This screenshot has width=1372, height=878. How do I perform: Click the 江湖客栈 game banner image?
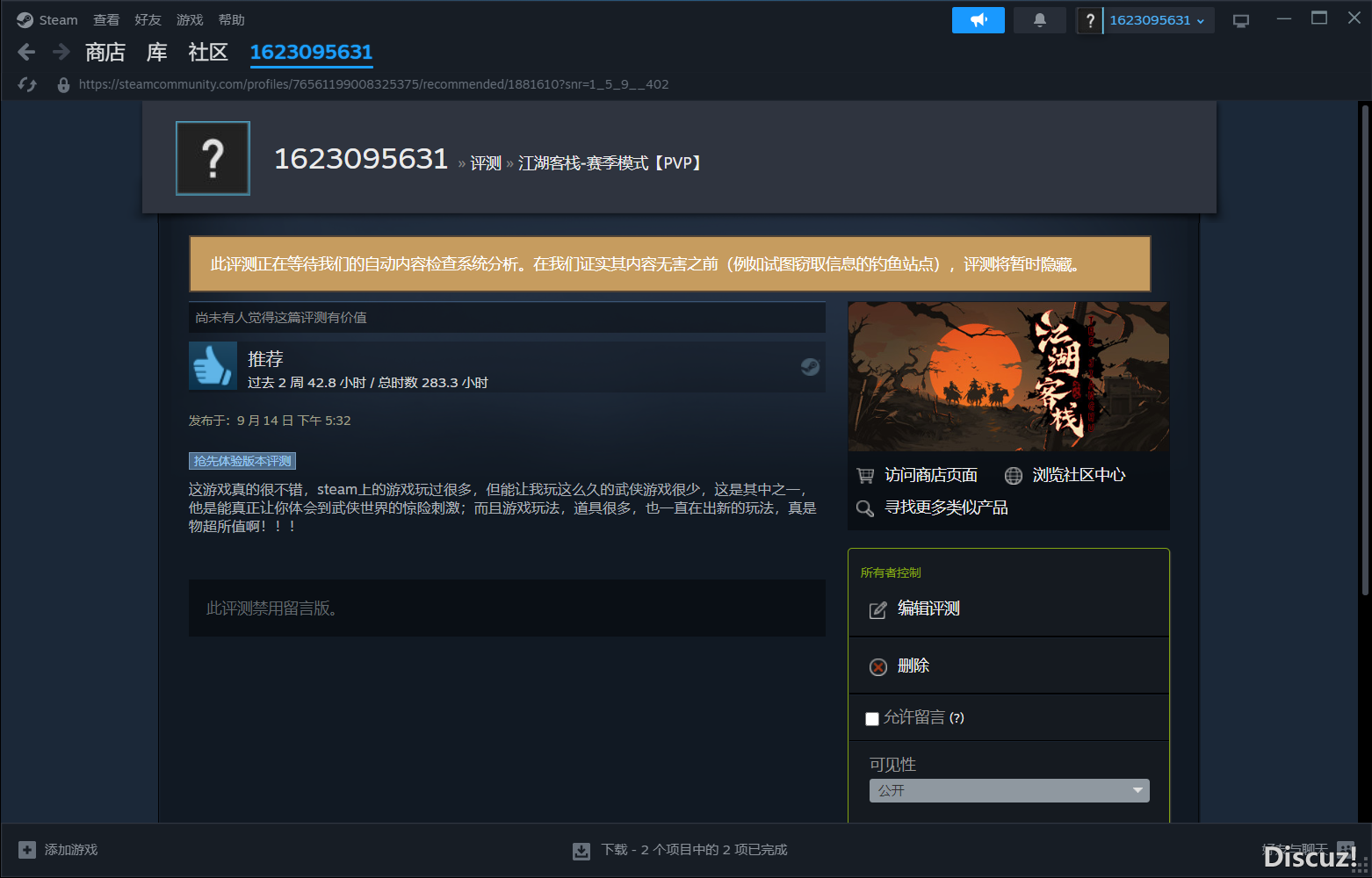coord(1008,377)
